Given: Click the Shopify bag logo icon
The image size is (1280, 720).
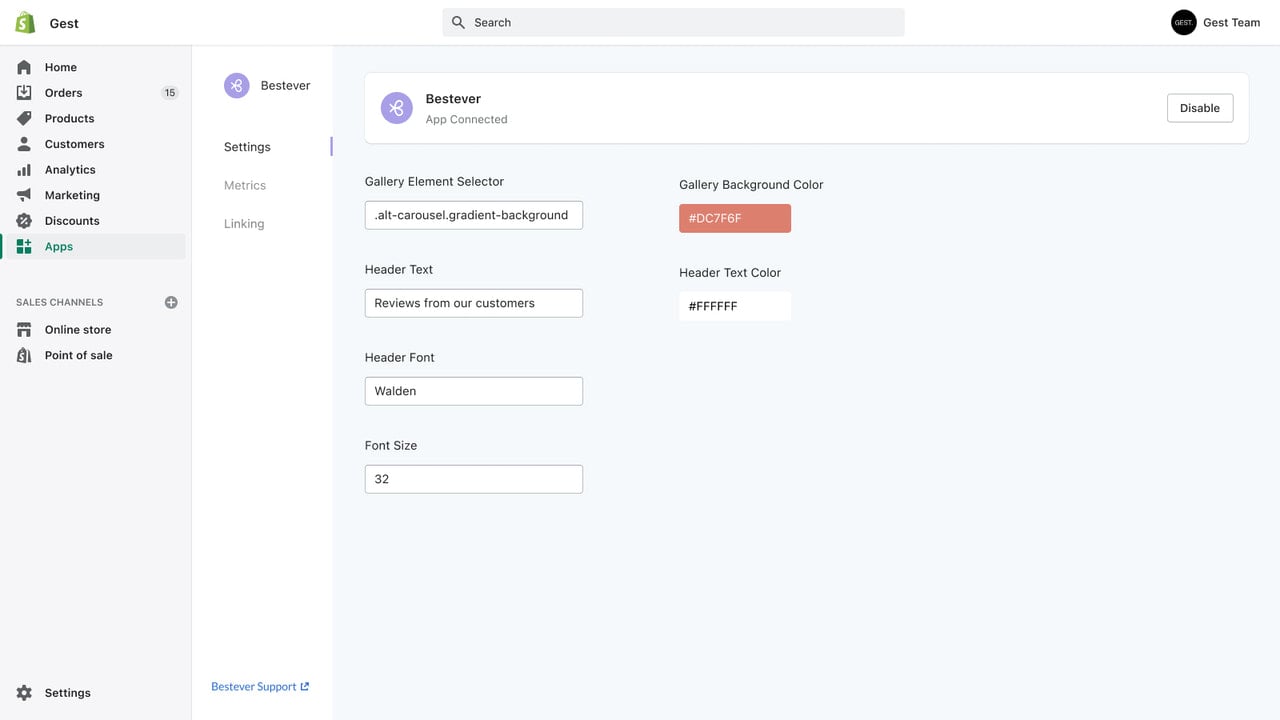Looking at the screenshot, I should coord(25,22).
